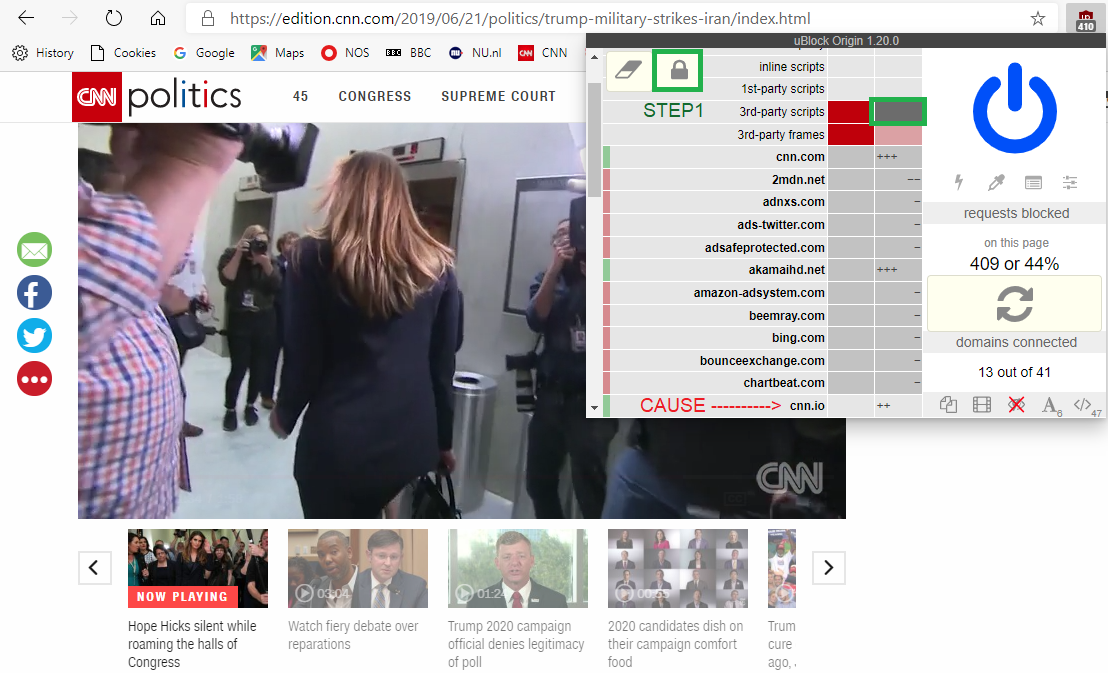Go to the browser home page icon
This screenshot has width=1108, height=673.
158,18
